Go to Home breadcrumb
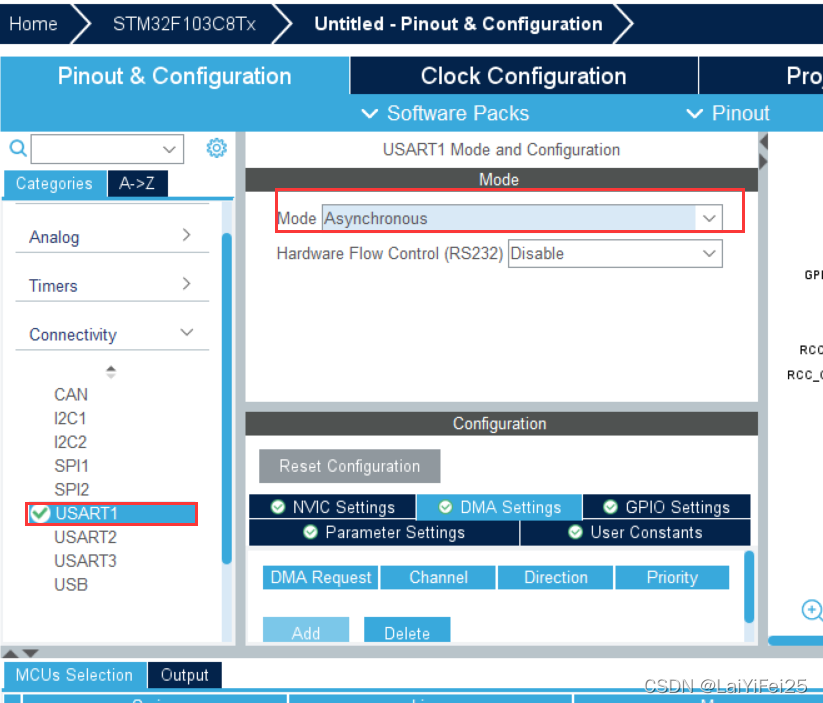Viewport: 823px width, 703px height. tap(34, 24)
